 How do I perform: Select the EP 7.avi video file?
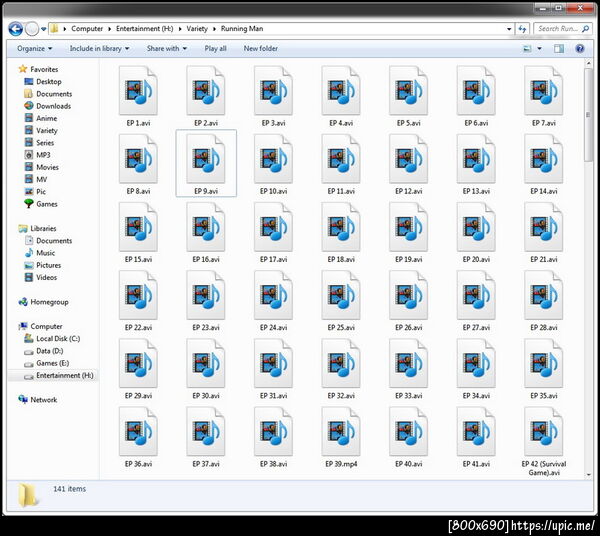pos(543,96)
